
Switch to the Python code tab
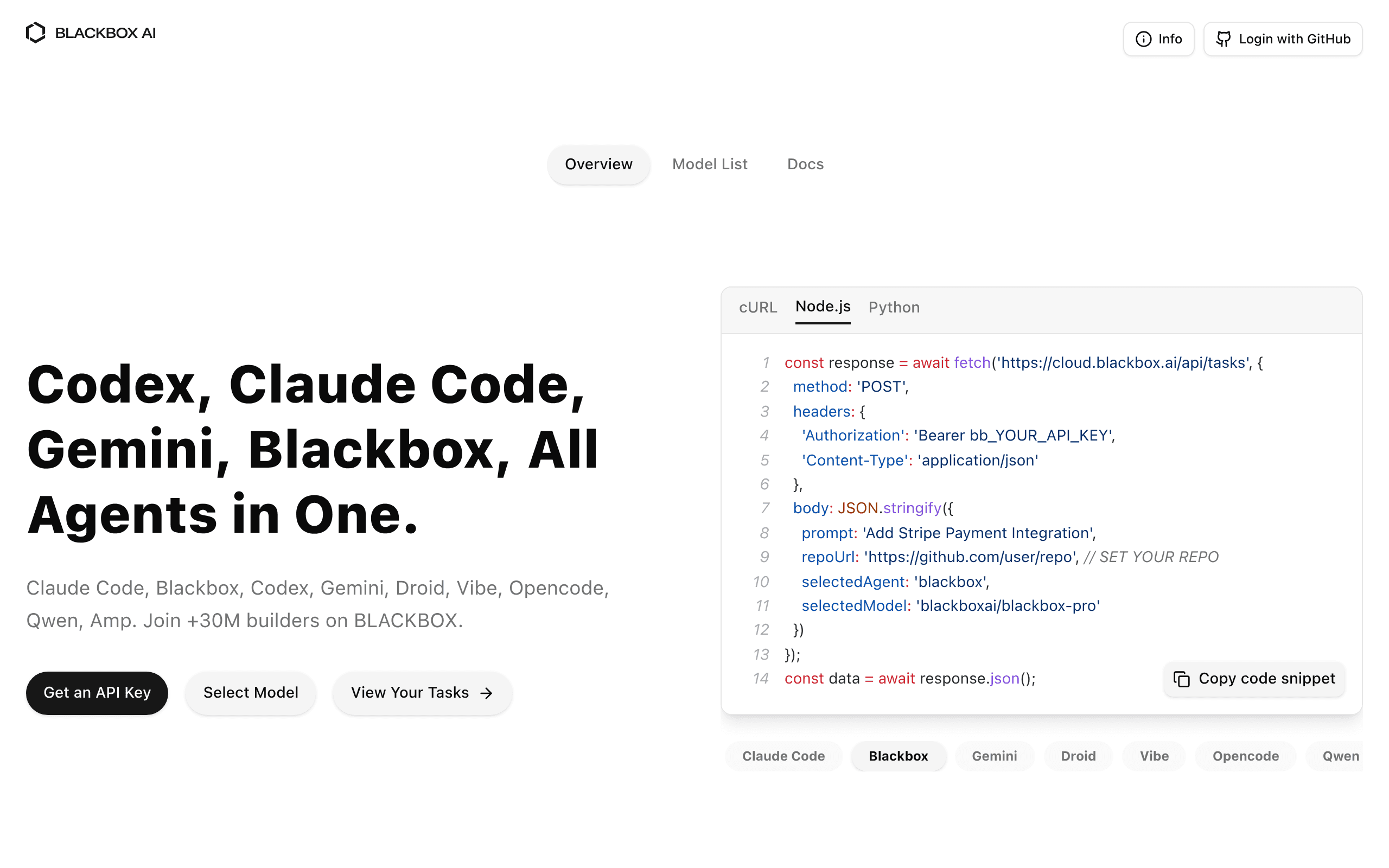click(x=894, y=307)
